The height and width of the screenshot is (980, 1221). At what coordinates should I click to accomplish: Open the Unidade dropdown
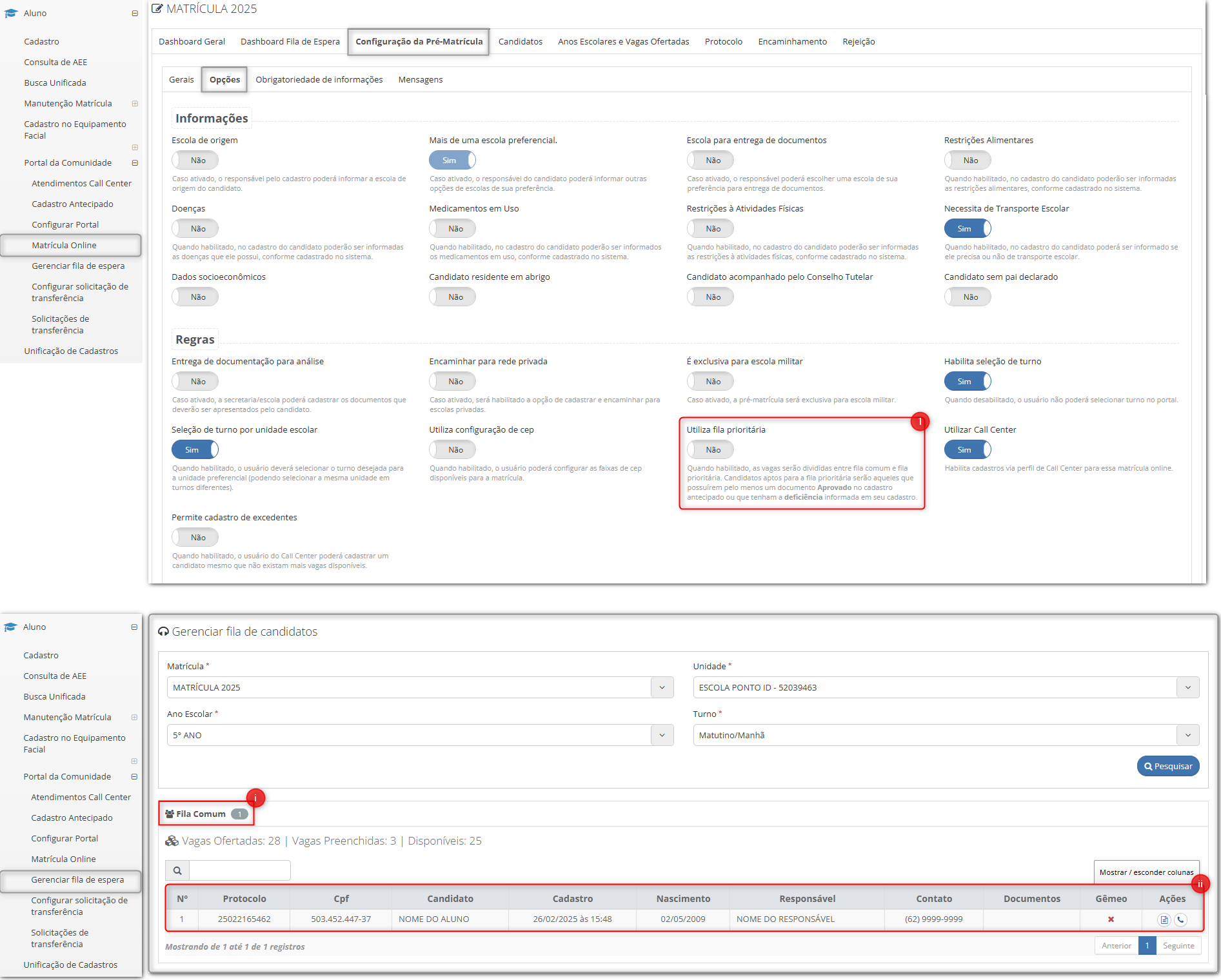point(946,687)
